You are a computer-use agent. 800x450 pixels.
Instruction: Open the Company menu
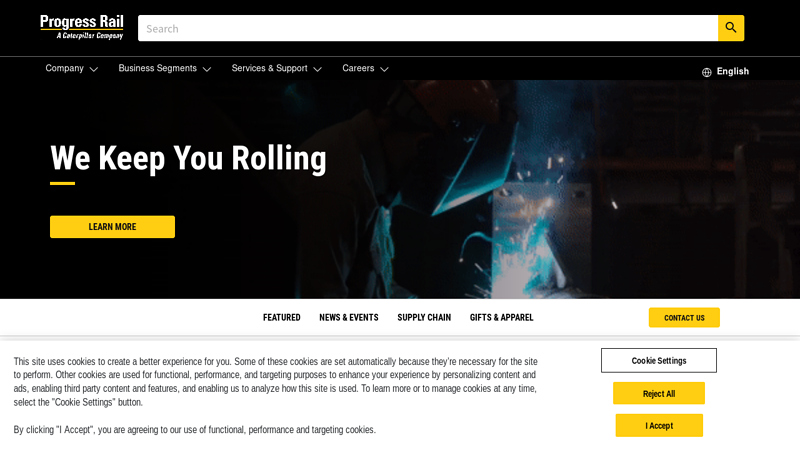(64, 68)
